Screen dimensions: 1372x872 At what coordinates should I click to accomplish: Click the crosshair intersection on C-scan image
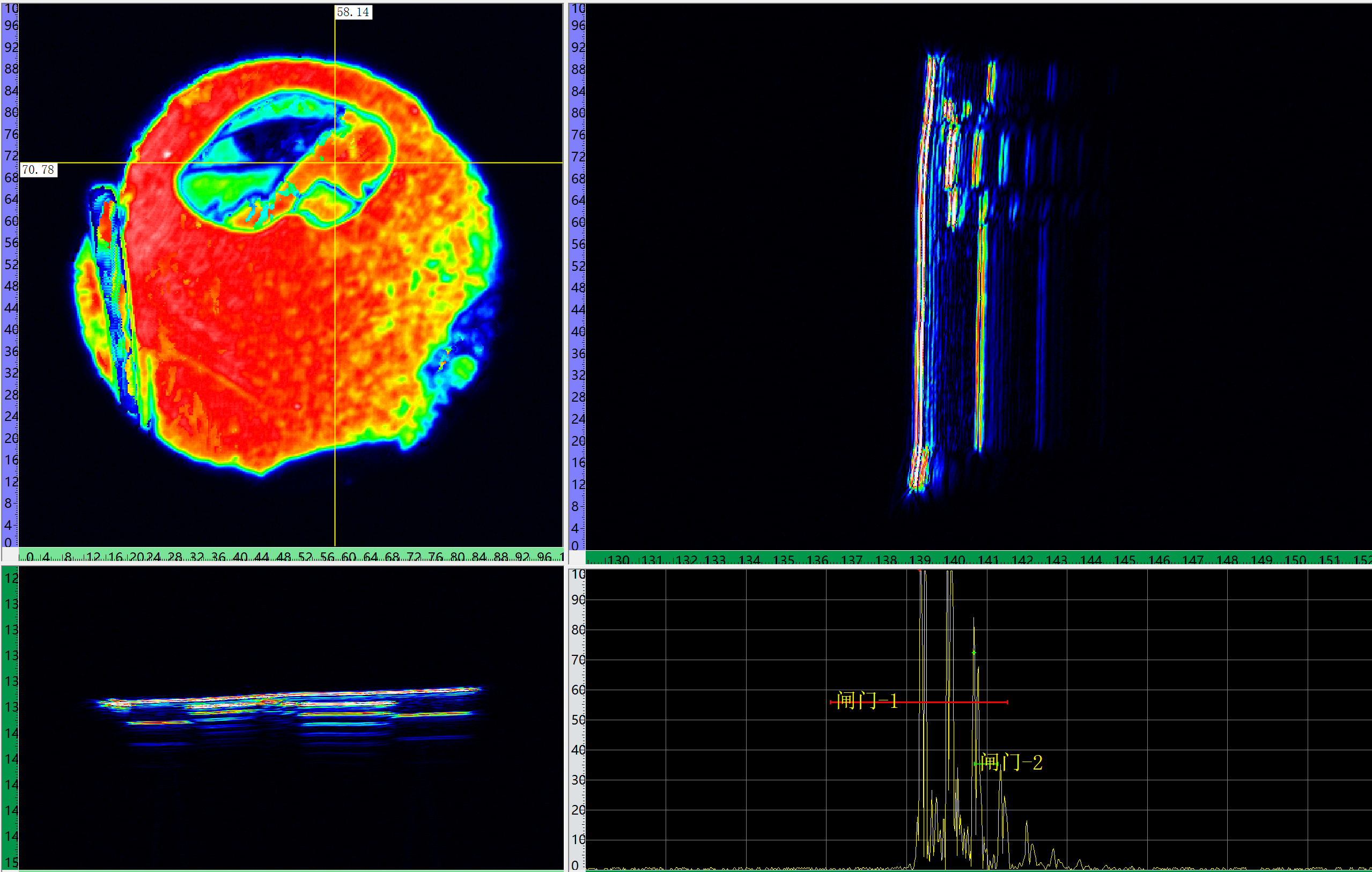(335, 163)
